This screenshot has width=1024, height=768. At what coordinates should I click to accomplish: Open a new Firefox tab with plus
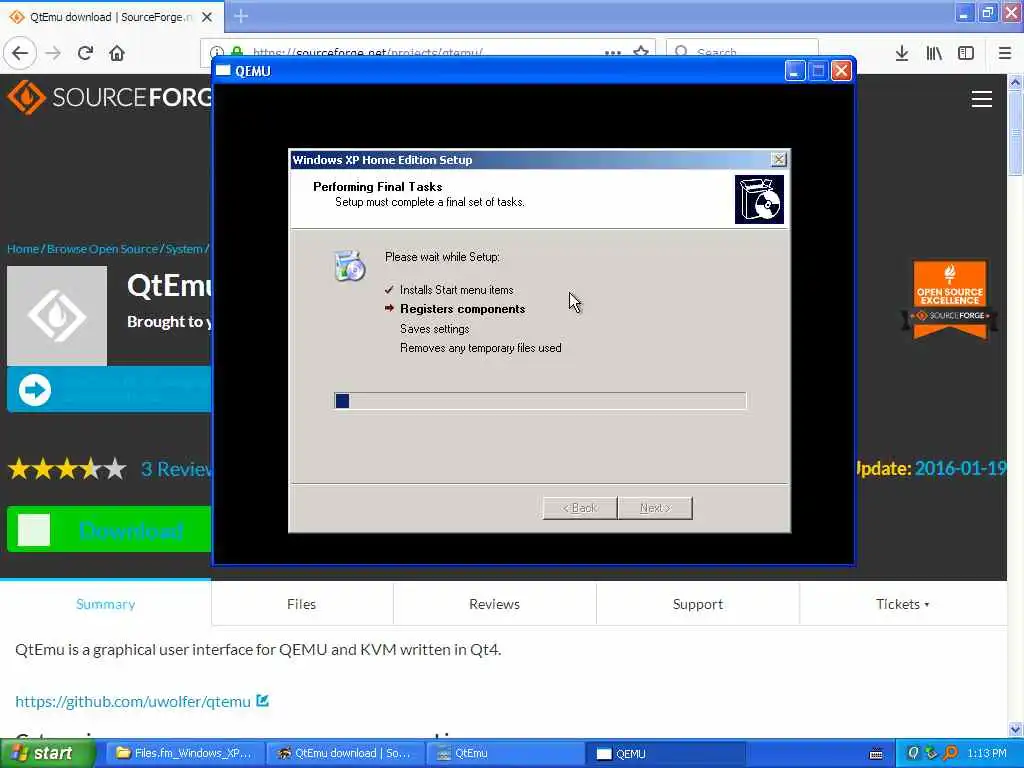241,16
